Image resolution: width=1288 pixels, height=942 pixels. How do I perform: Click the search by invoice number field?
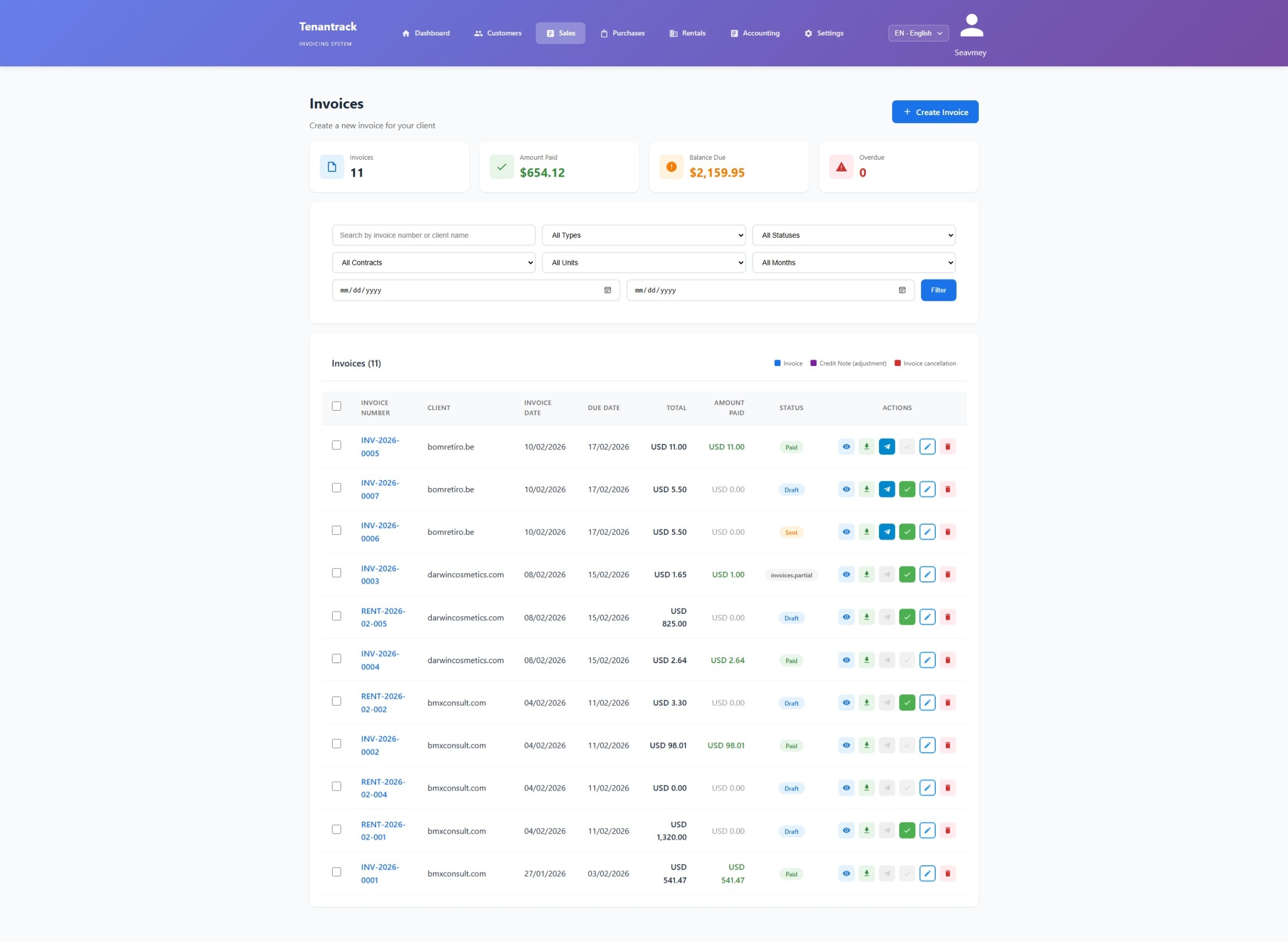(x=433, y=235)
